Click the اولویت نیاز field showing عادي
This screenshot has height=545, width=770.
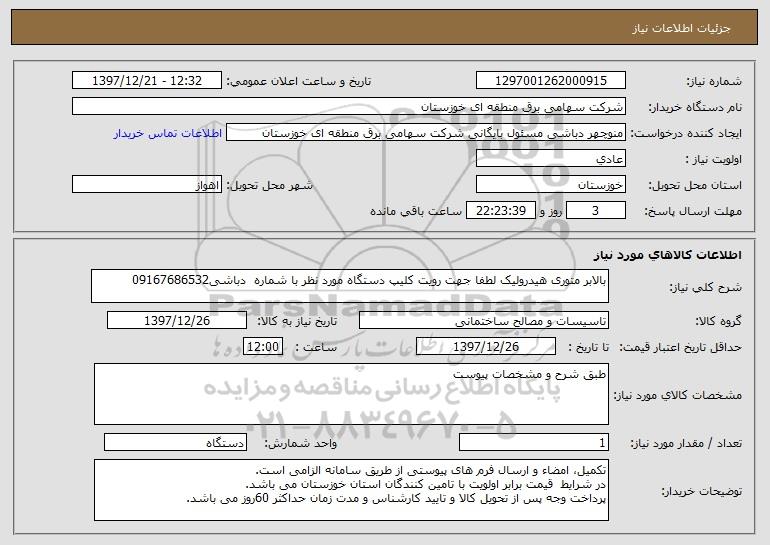pyautogui.click(x=550, y=159)
